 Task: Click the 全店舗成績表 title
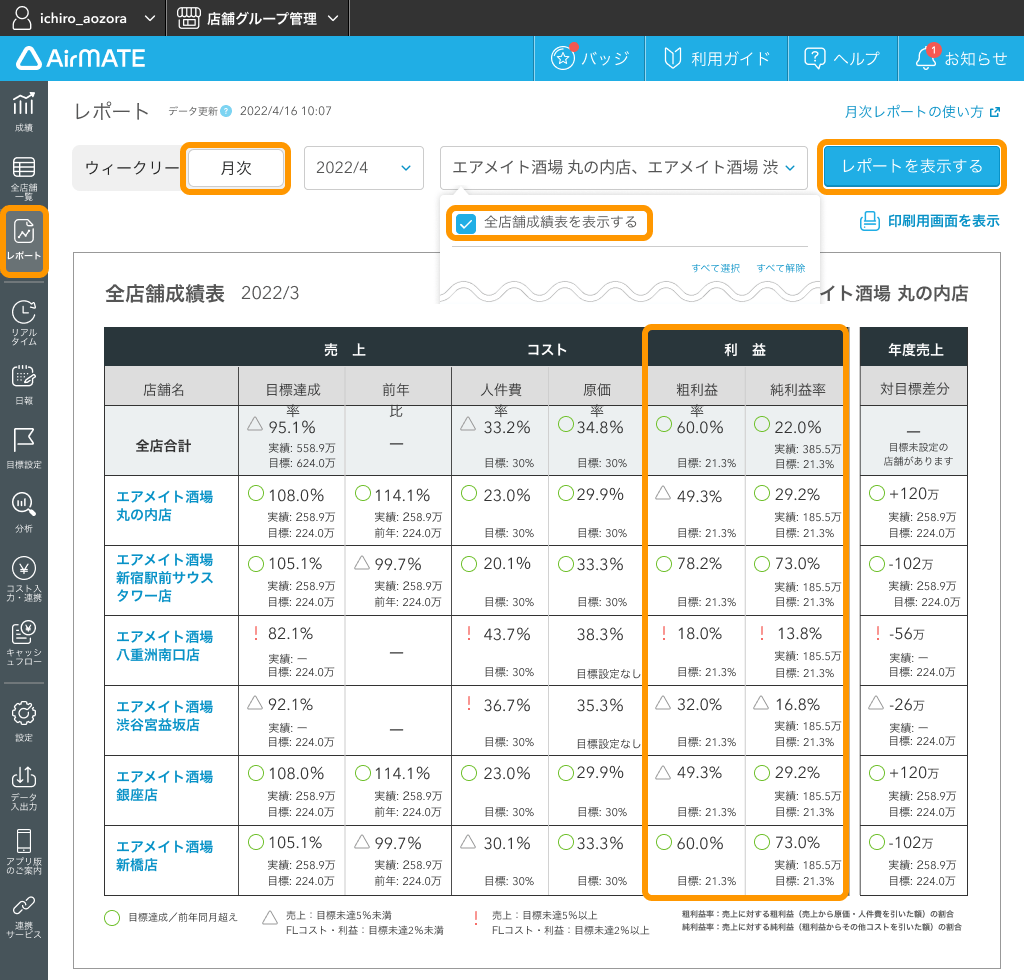[x=165, y=293]
